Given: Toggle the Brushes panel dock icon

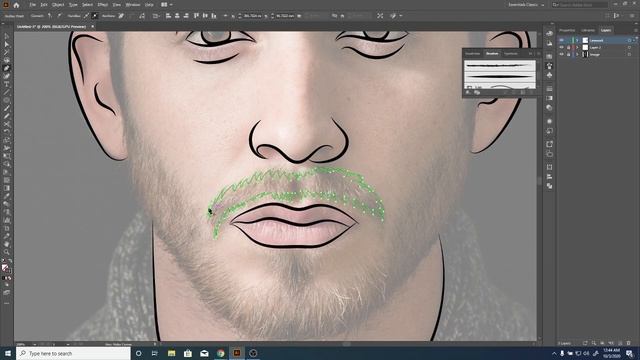Looking at the screenshot, I should (x=549, y=66).
